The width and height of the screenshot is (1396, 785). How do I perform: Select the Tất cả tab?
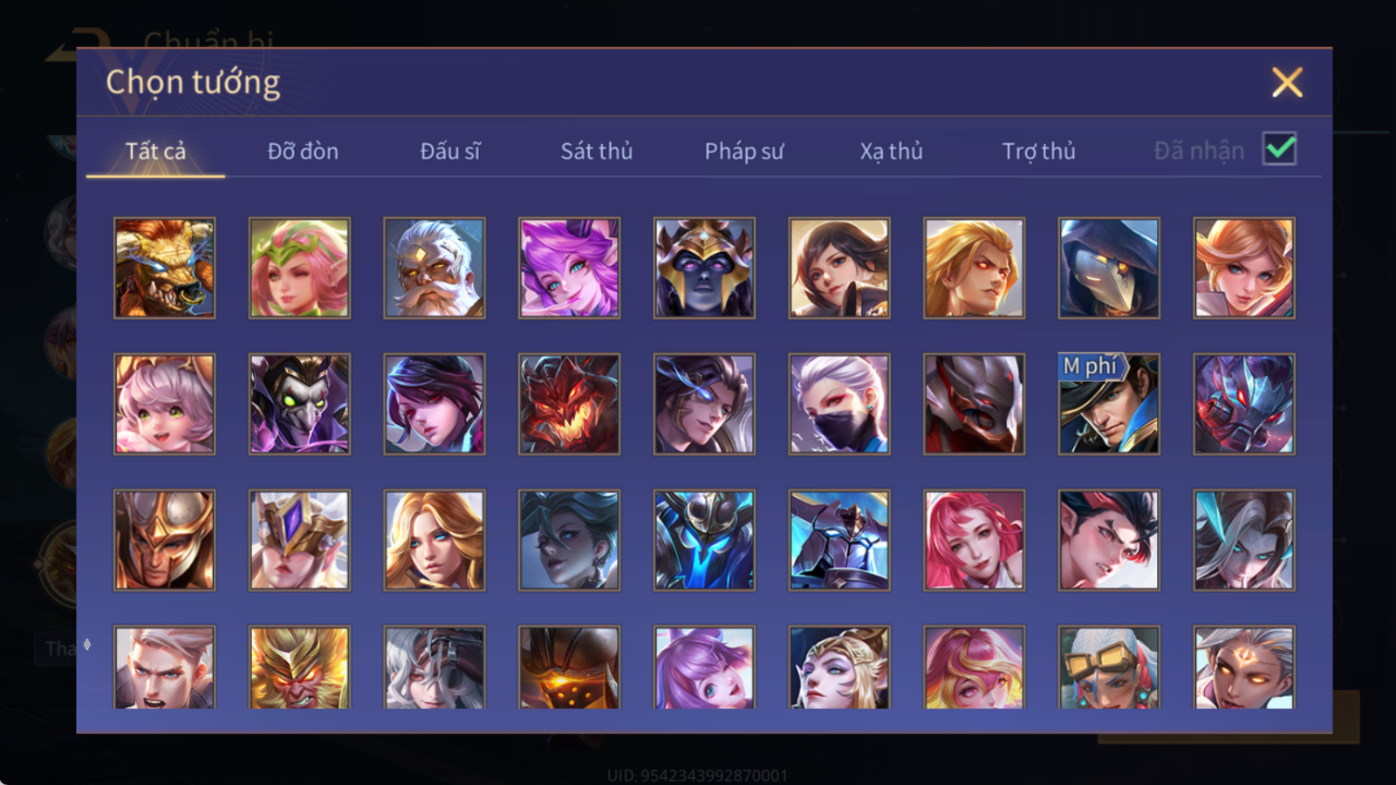click(x=156, y=151)
